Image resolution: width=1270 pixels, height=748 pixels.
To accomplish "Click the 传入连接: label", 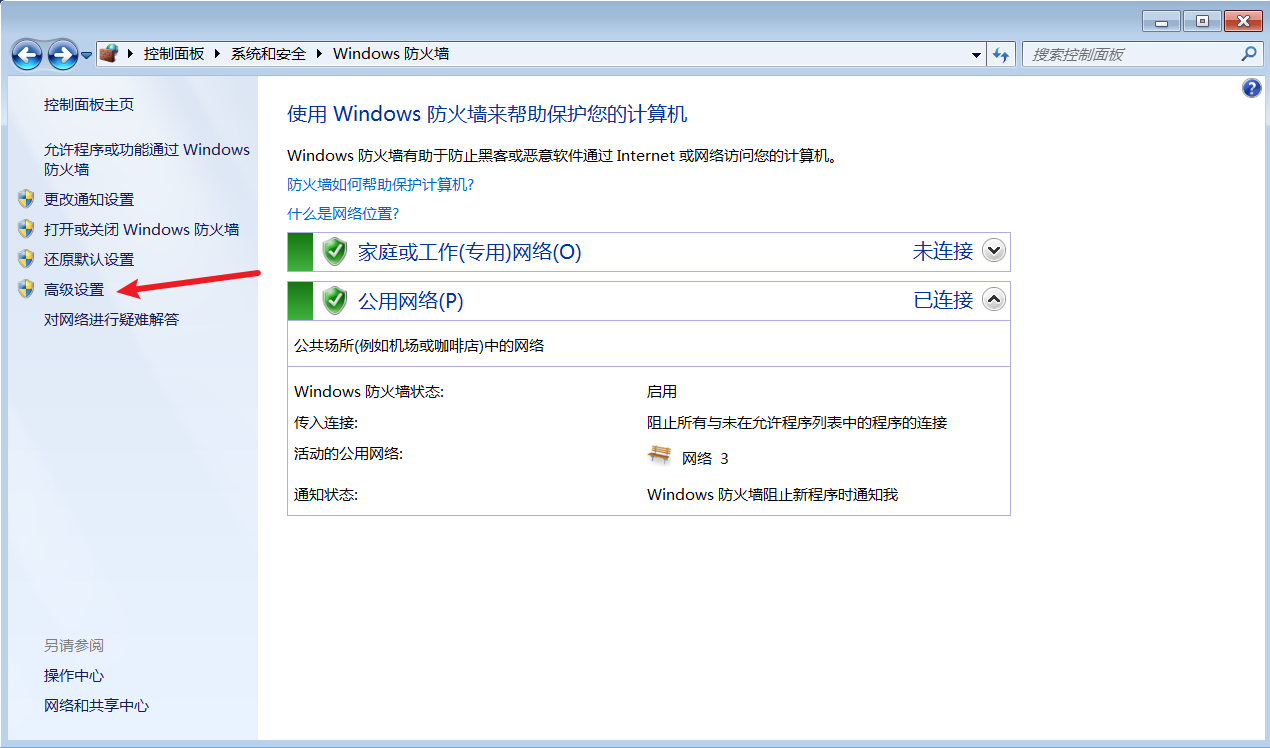I will click(x=326, y=422).
